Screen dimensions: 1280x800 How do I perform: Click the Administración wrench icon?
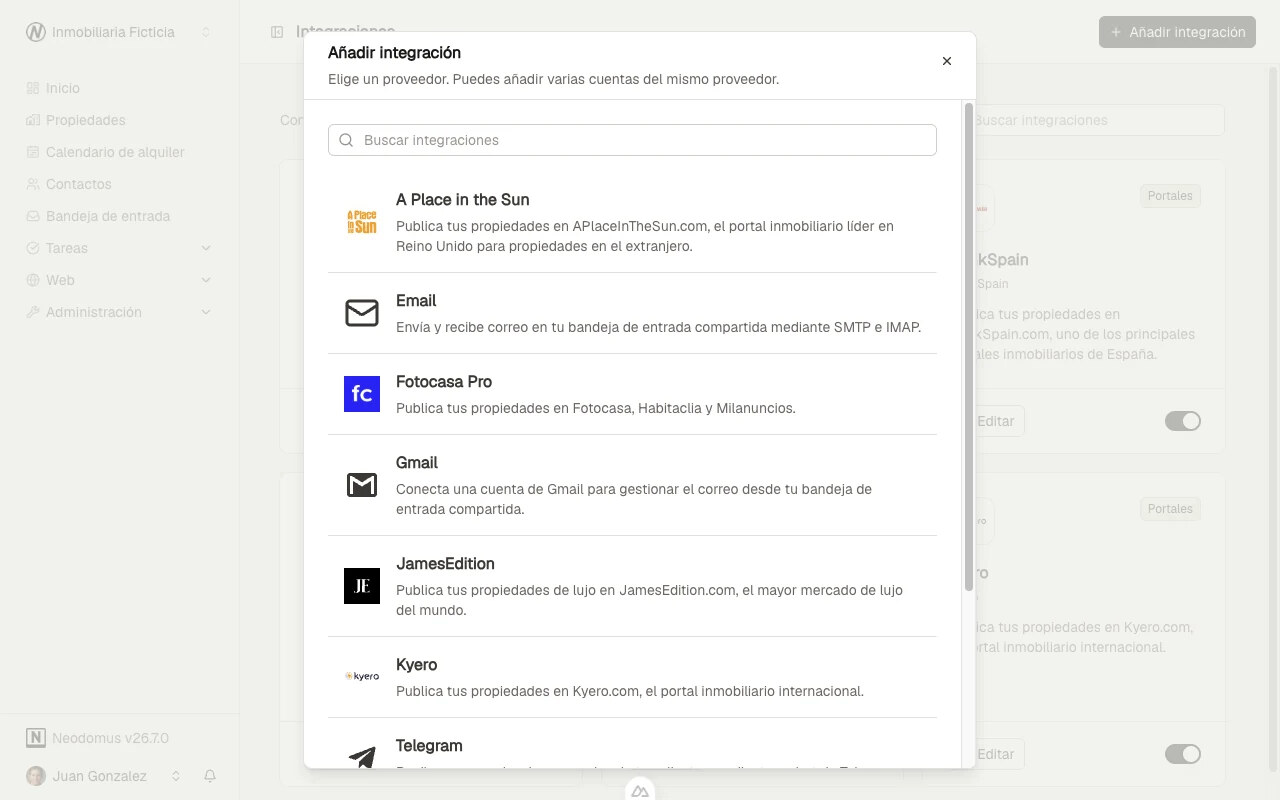33,312
